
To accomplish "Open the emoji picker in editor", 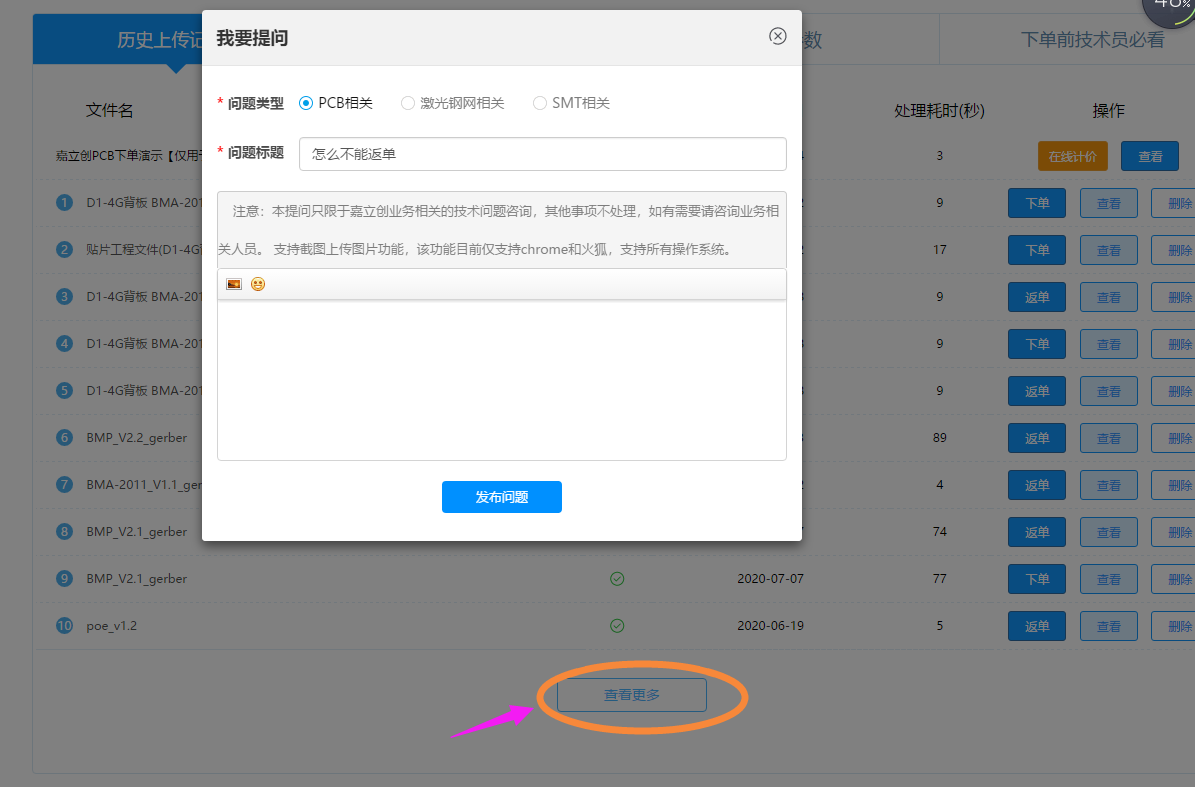I will tap(258, 284).
